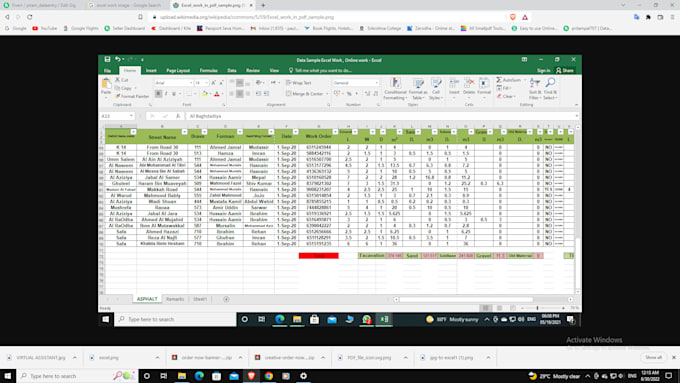Toggle Underline formatting in the Font group
Image resolution: width=680 pixels, height=383 pixels.
point(174,94)
